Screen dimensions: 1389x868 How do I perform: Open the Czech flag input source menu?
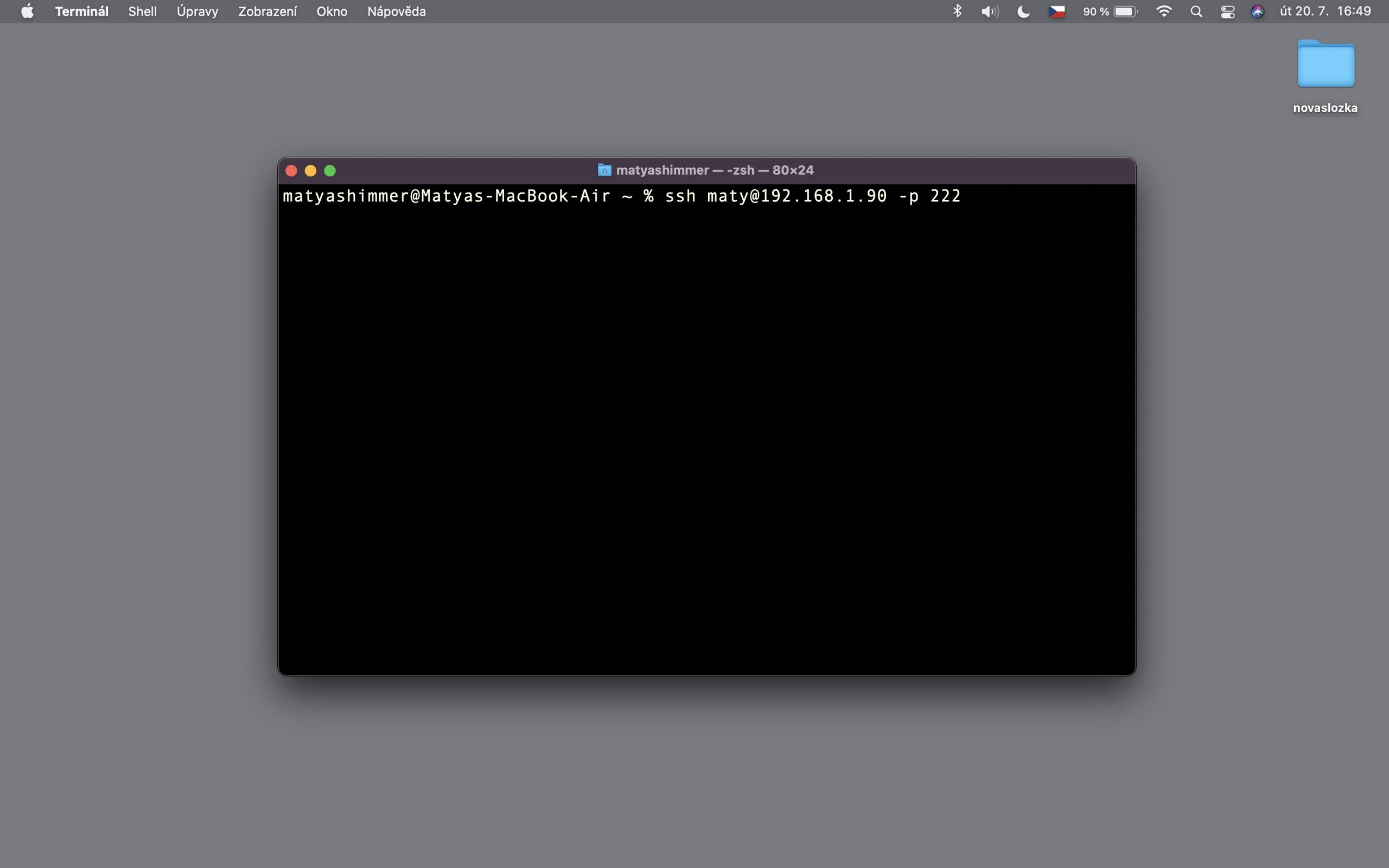(1057, 11)
